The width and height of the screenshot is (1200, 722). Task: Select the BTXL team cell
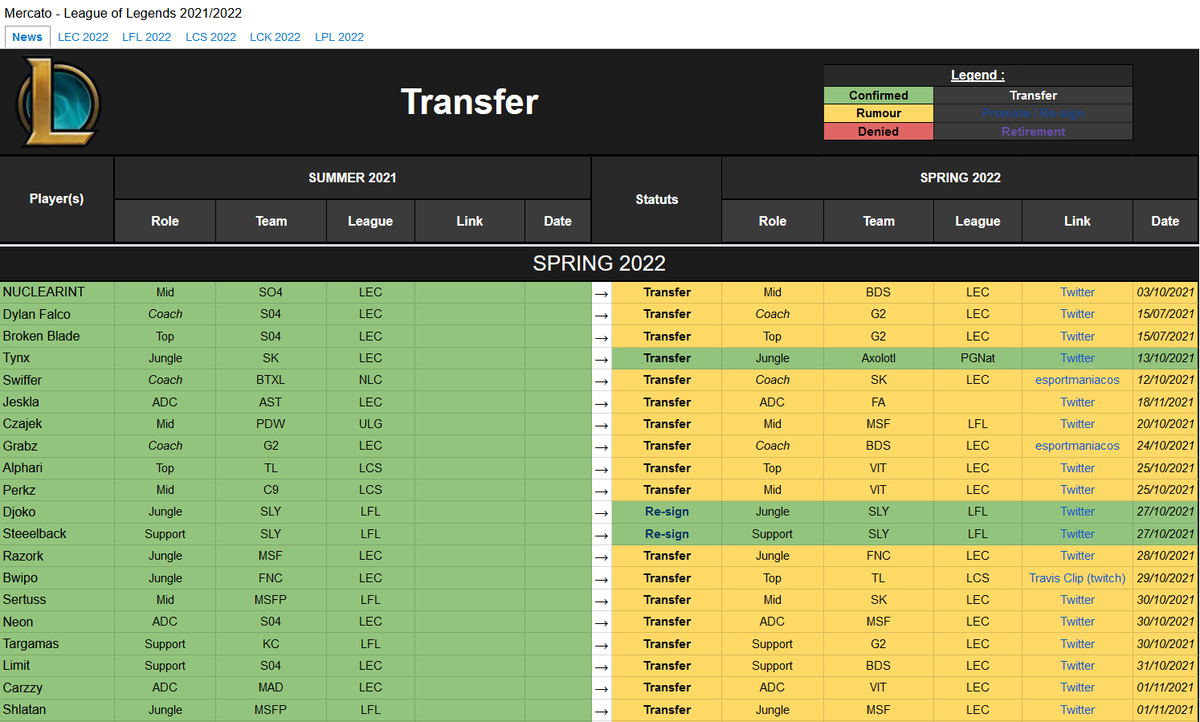pos(271,380)
